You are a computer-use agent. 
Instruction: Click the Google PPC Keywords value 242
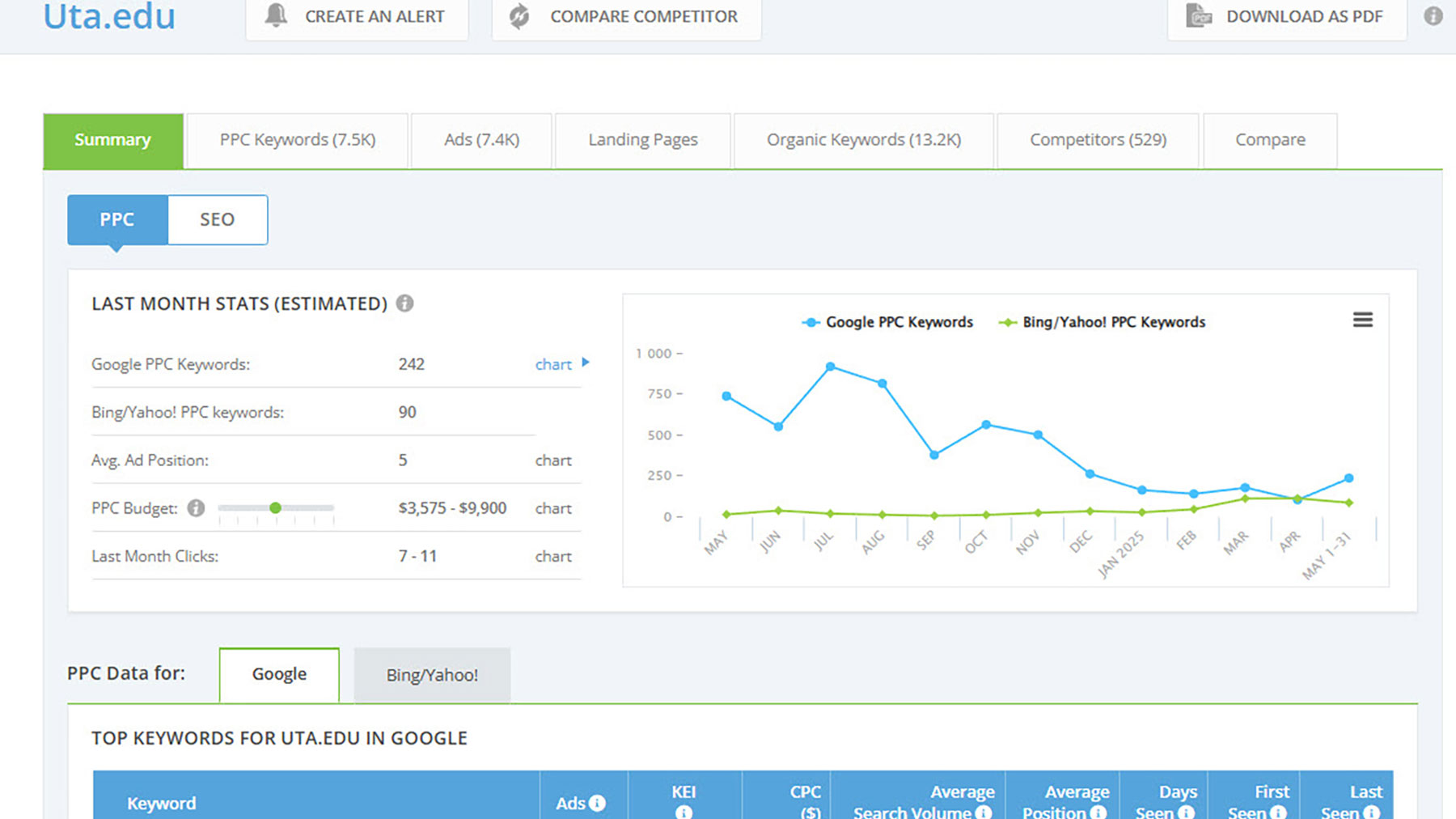pos(411,364)
